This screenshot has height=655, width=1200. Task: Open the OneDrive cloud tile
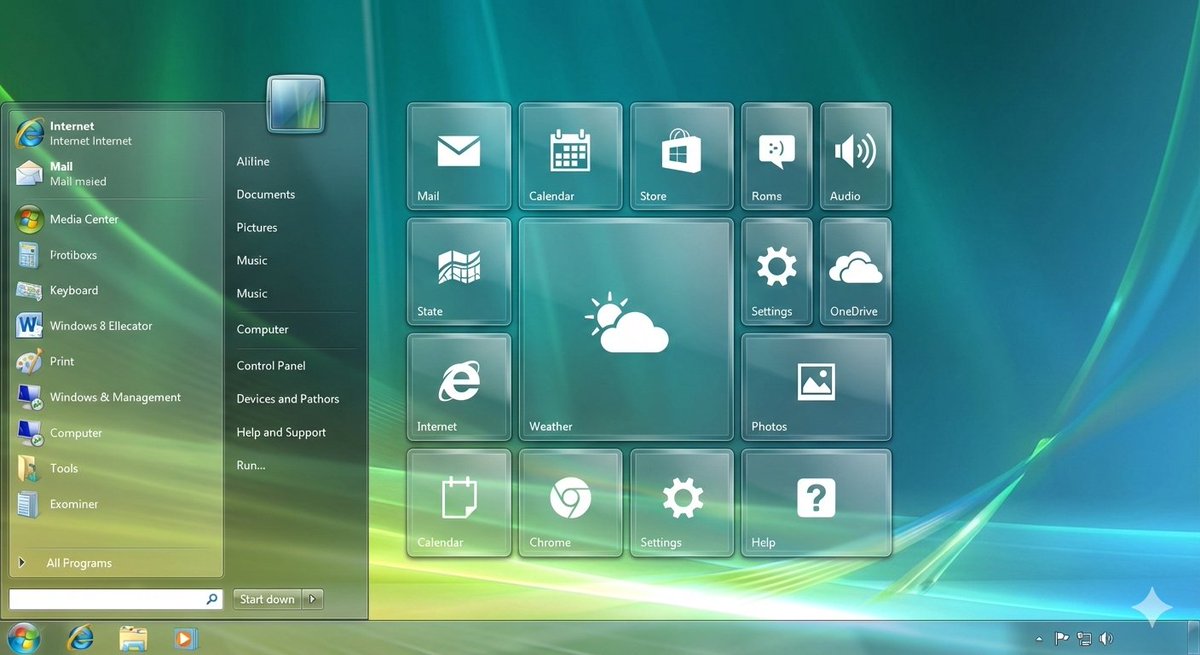(855, 271)
